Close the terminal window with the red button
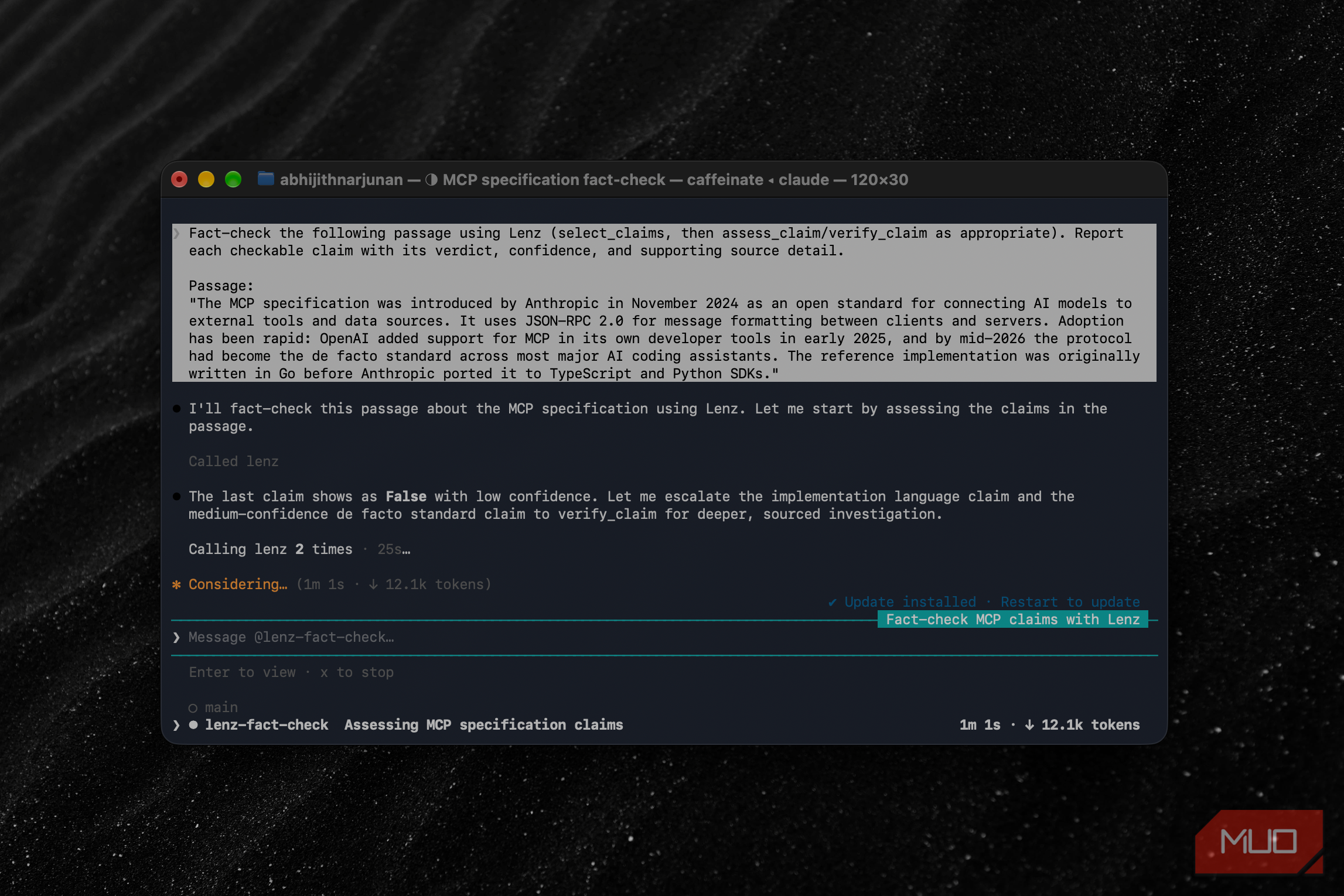This screenshot has height=896, width=1344. pos(179,179)
